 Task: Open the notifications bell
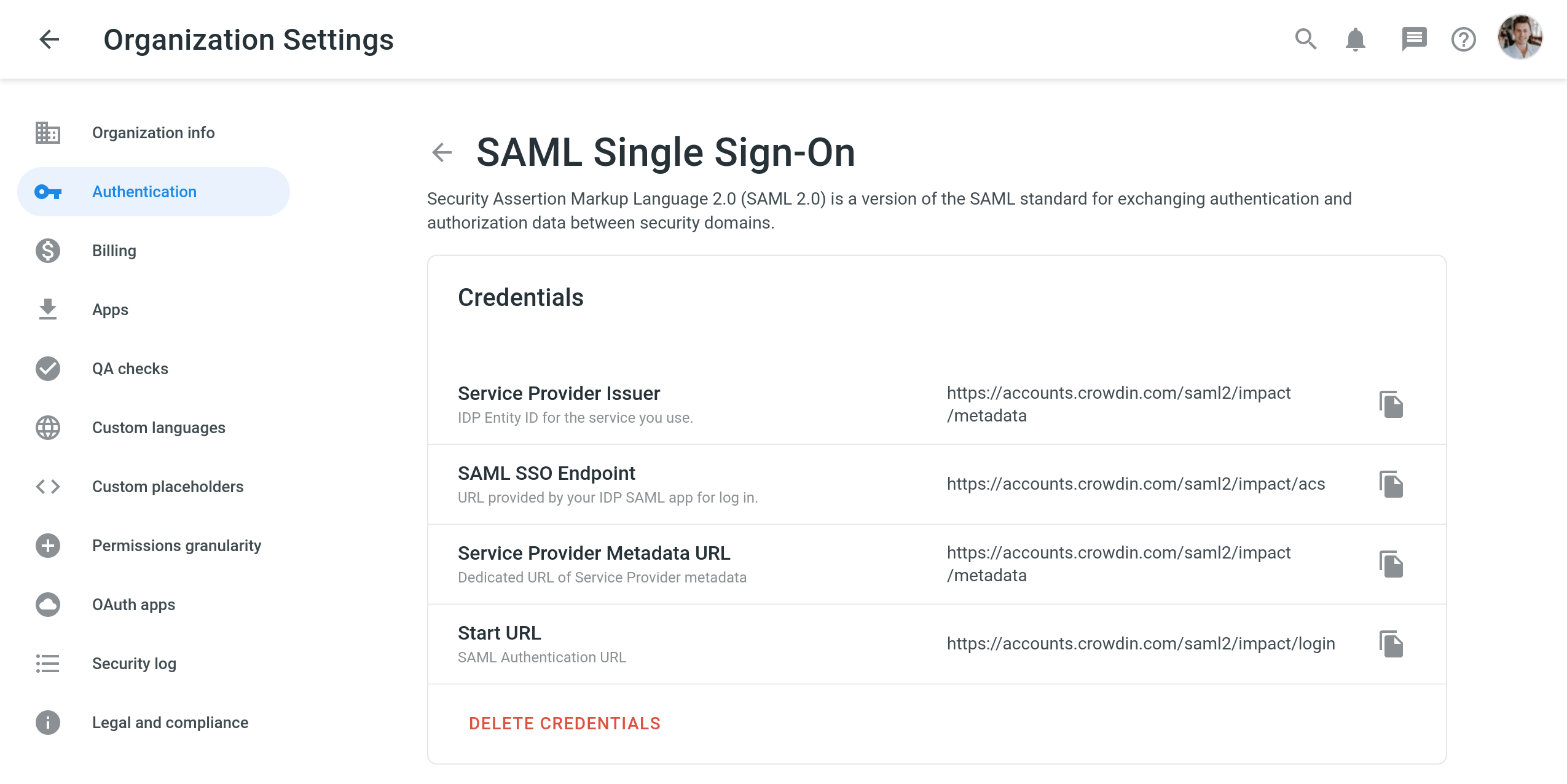pos(1355,39)
